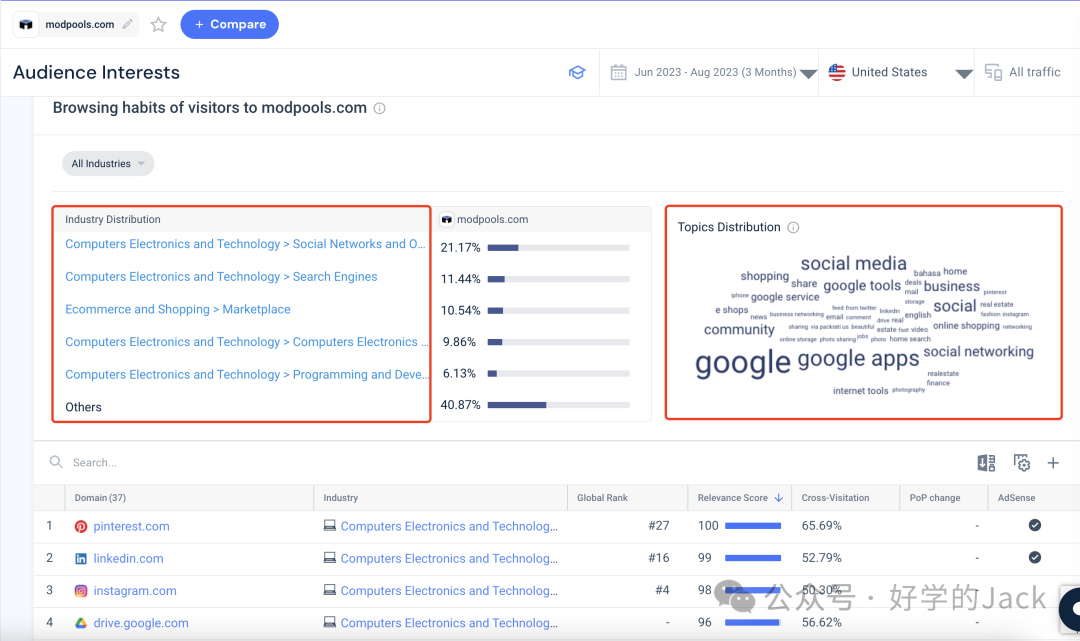Open the drive.google.com domain link
This screenshot has height=641, width=1080.
click(x=141, y=623)
